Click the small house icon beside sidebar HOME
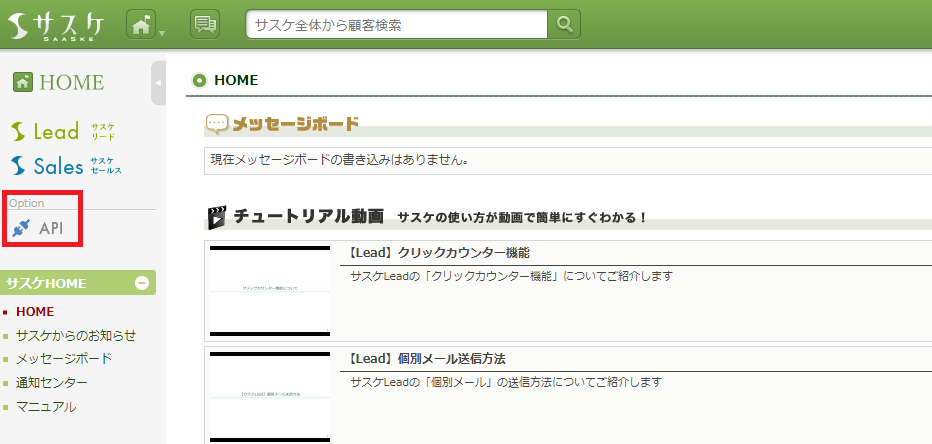The height and width of the screenshot is (444, 932). (23, 82)
